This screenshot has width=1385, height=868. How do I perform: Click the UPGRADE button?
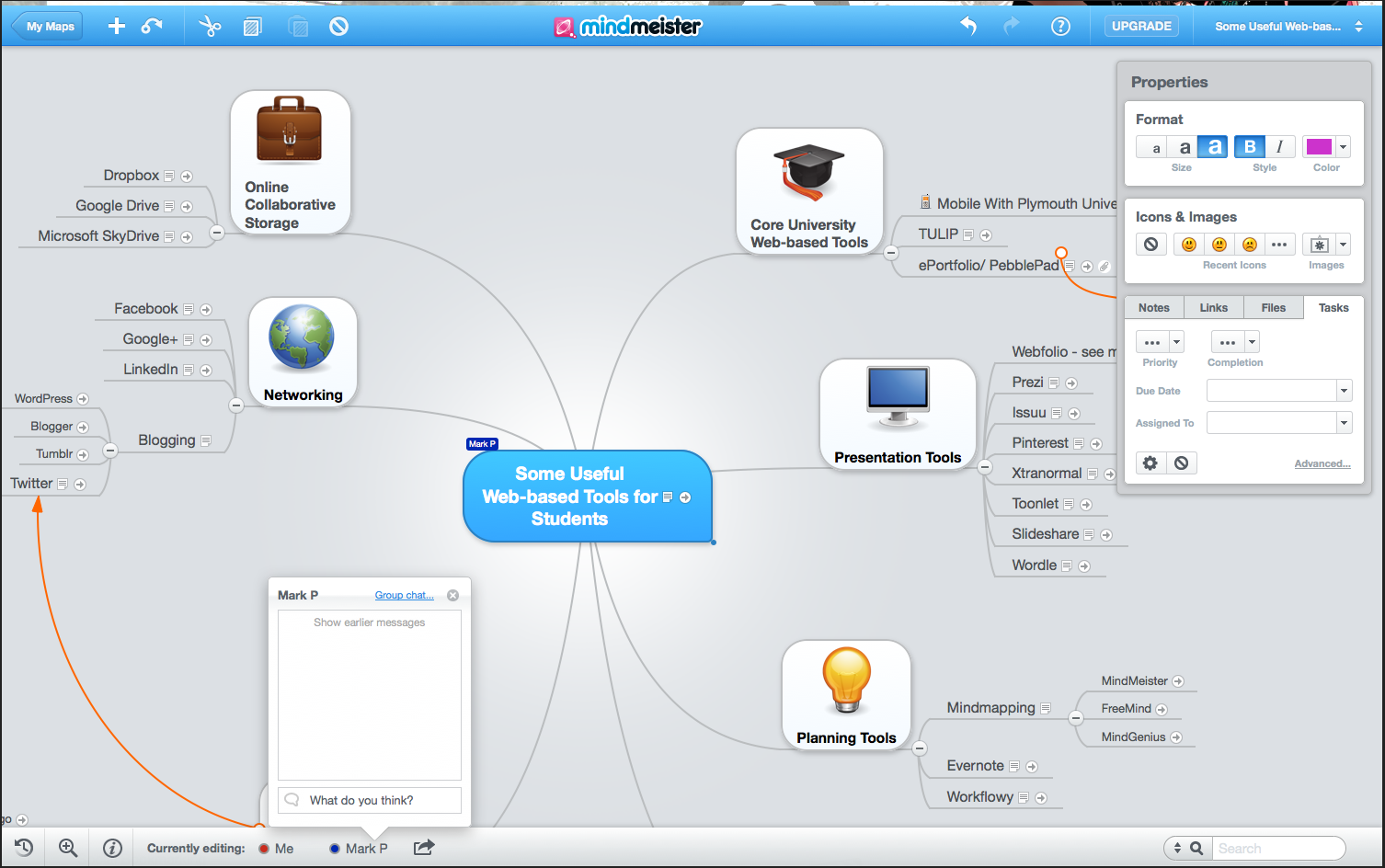1141,27
